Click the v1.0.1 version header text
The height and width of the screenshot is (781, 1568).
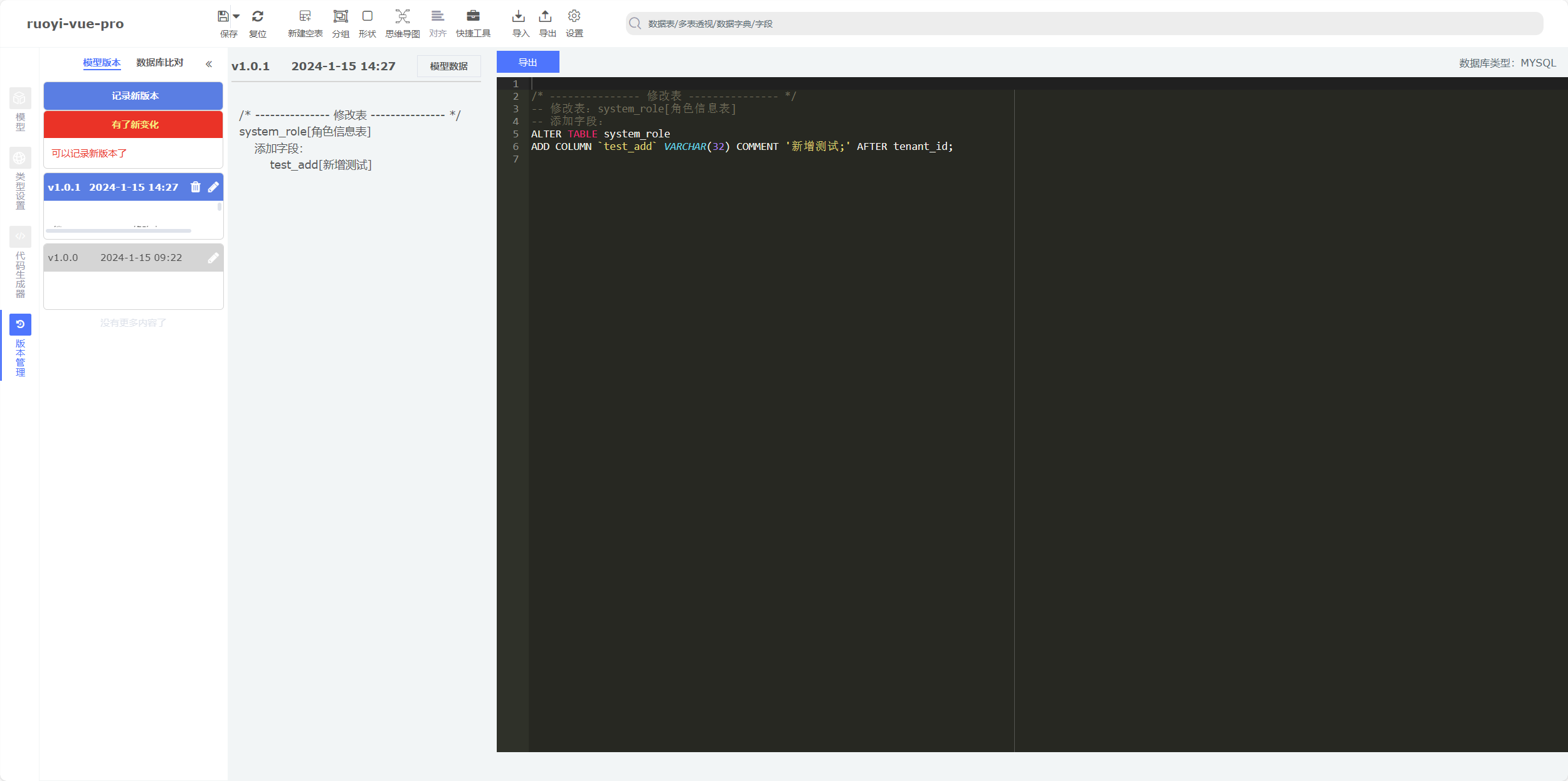click(250, 66)
